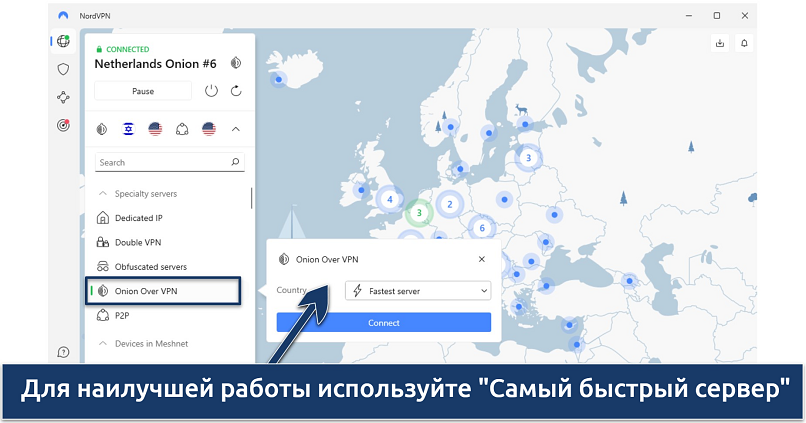Click the power disconnect icon
This screenshot has width=806, height=423.
(211, 91)
